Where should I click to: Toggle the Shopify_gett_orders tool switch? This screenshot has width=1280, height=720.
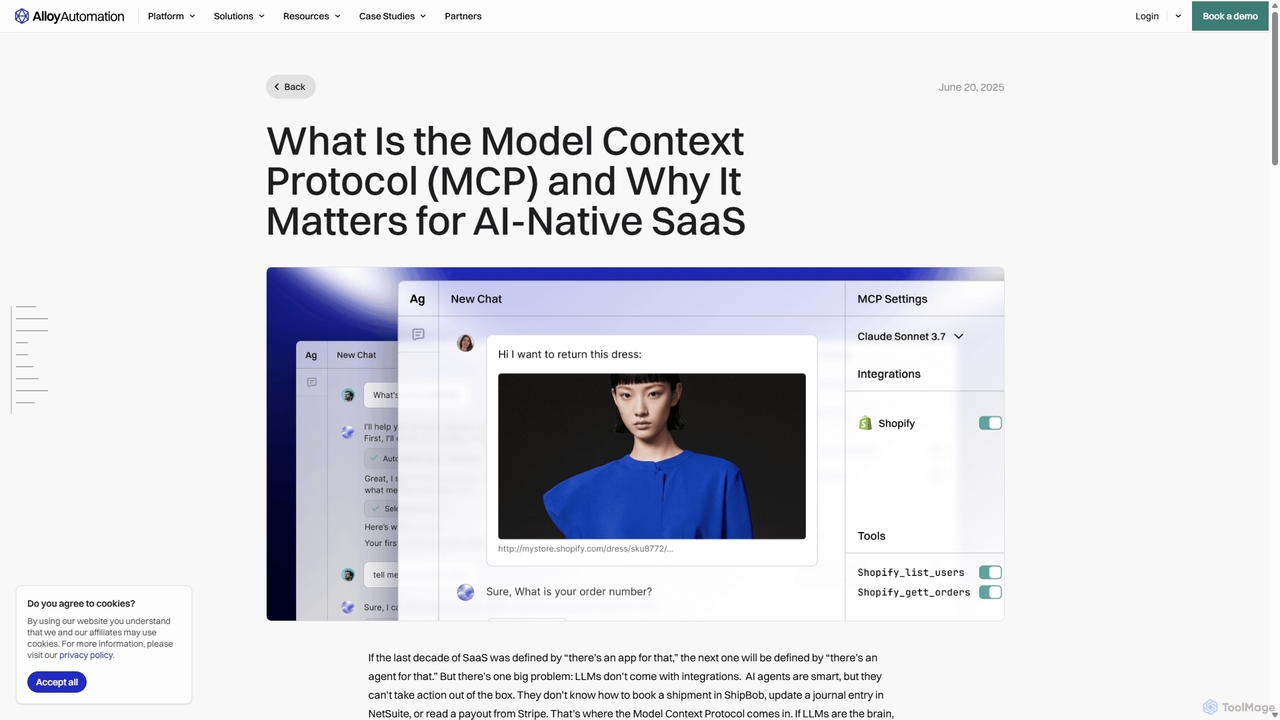pos(990,592)
